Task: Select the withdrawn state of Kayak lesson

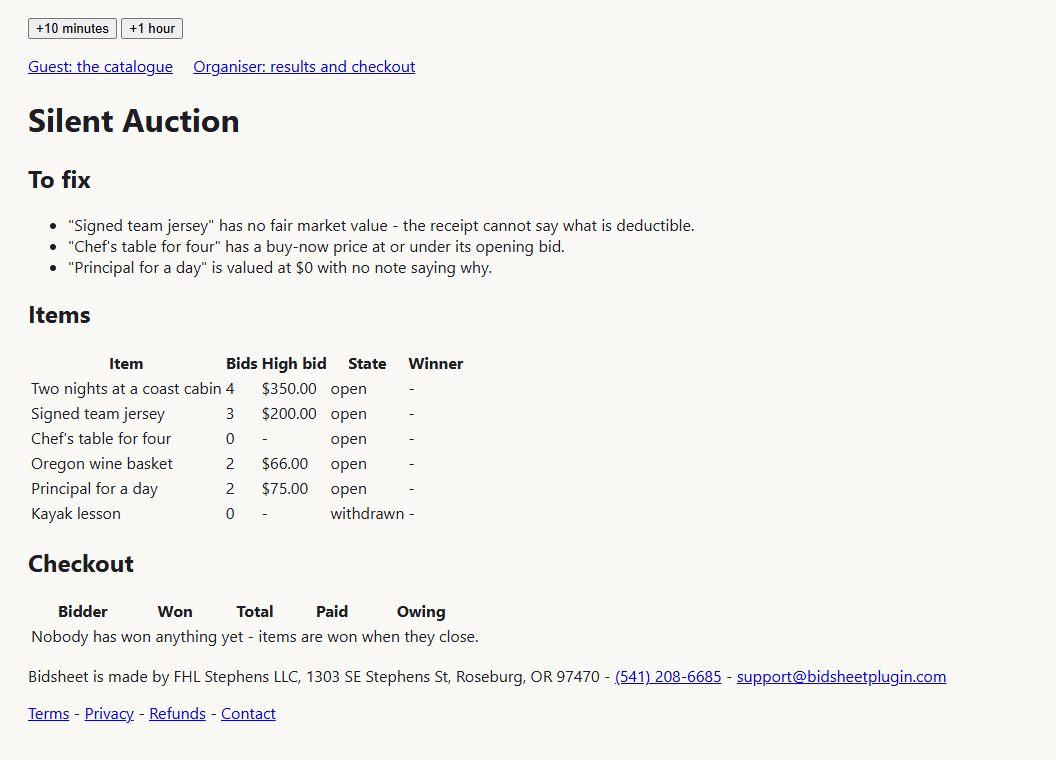Action: [x=367, y=513]
